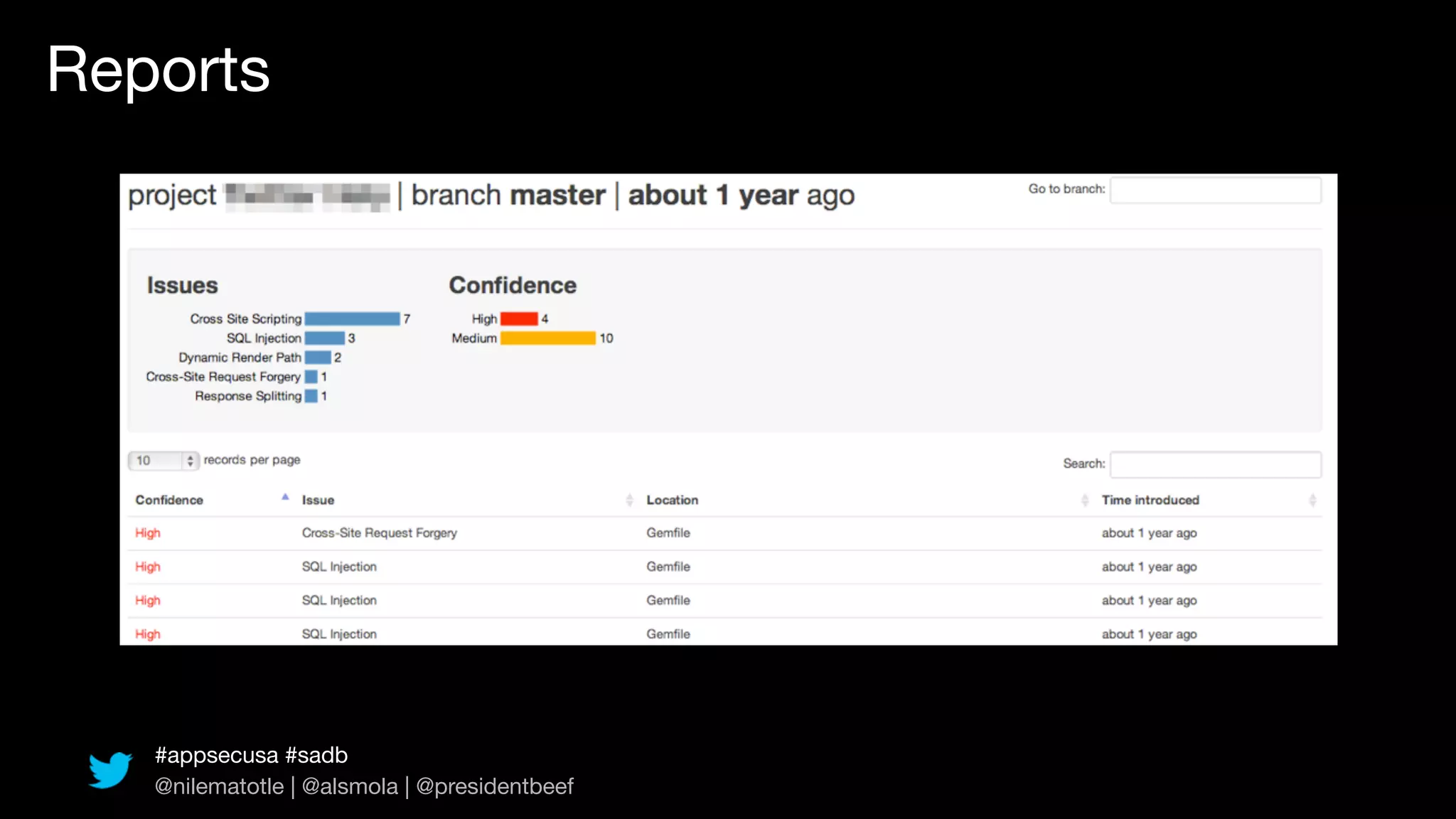1456x819 pixels.
Task: Click the Twitter bird icon
Action: click(x=110, y=770)
